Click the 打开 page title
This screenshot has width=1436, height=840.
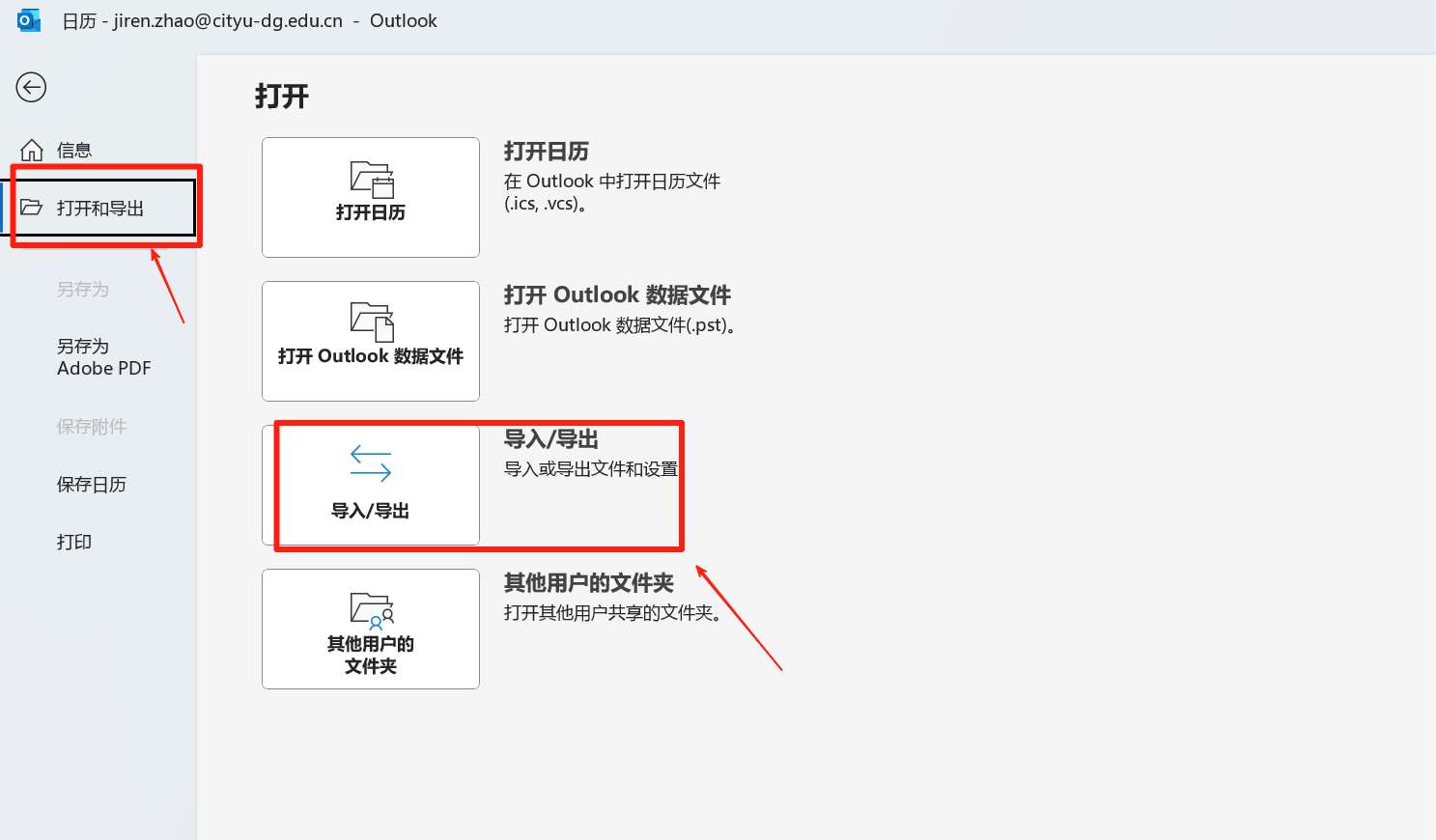282,97
